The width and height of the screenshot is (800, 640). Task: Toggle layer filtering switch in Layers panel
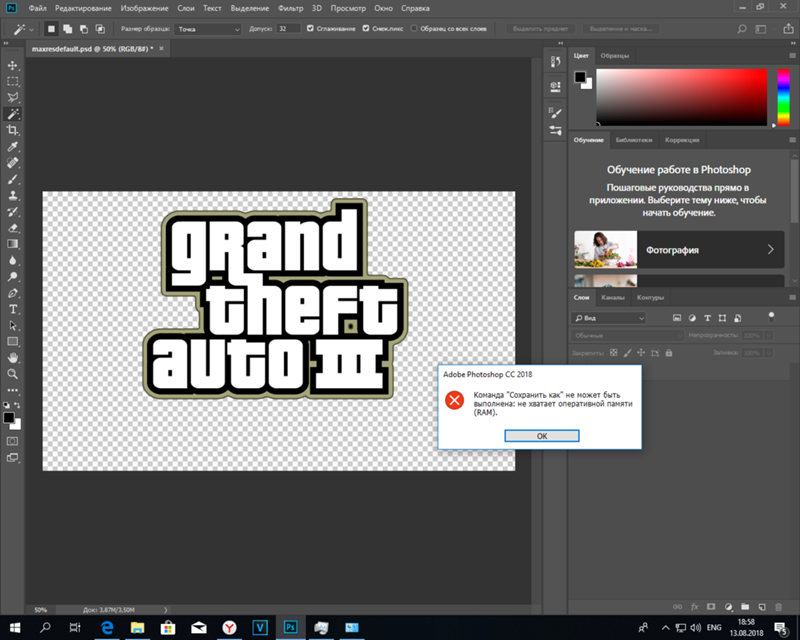tap(771, 317)
